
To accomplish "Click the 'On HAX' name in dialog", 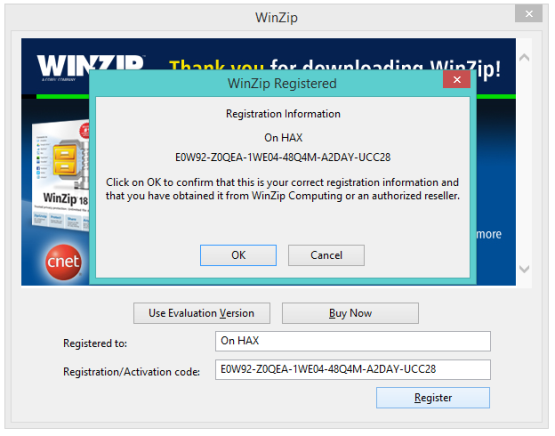I will tap(283, 137).
